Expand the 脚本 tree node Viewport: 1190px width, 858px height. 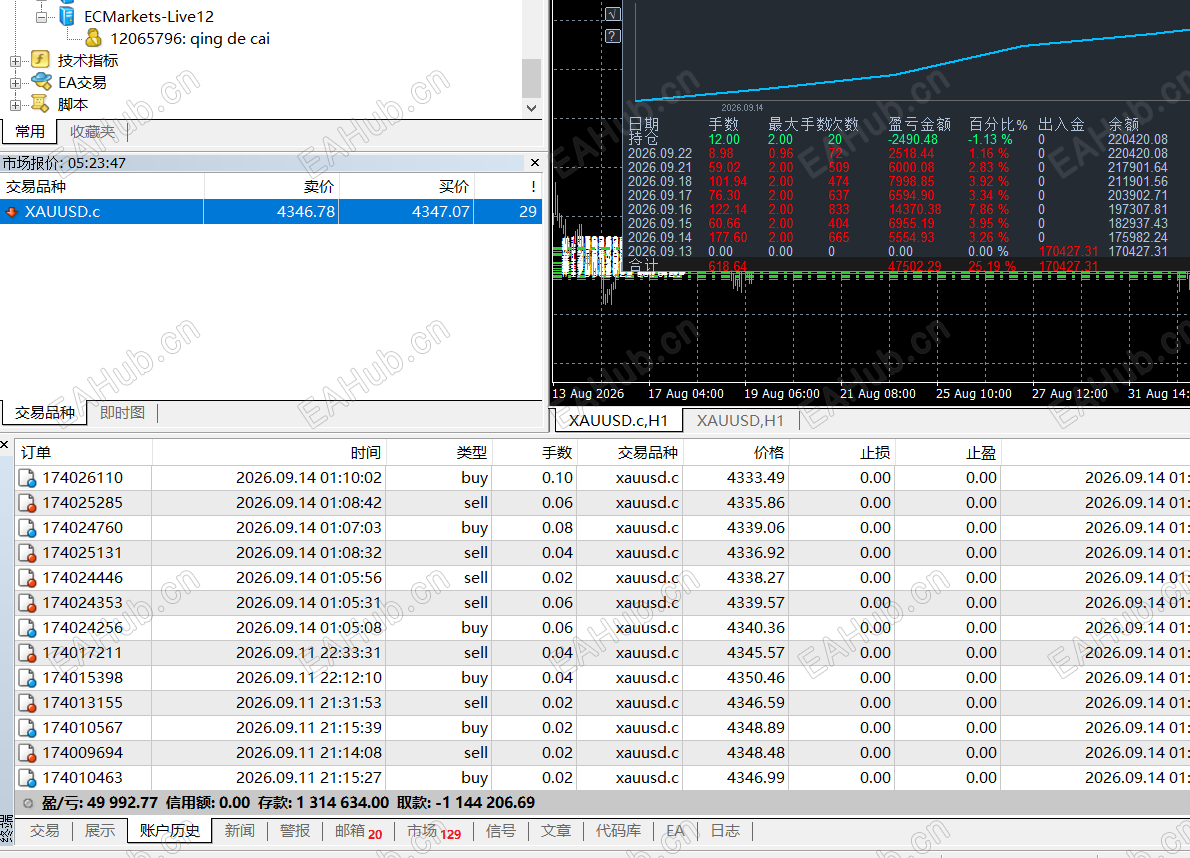(x=15, y=105)
